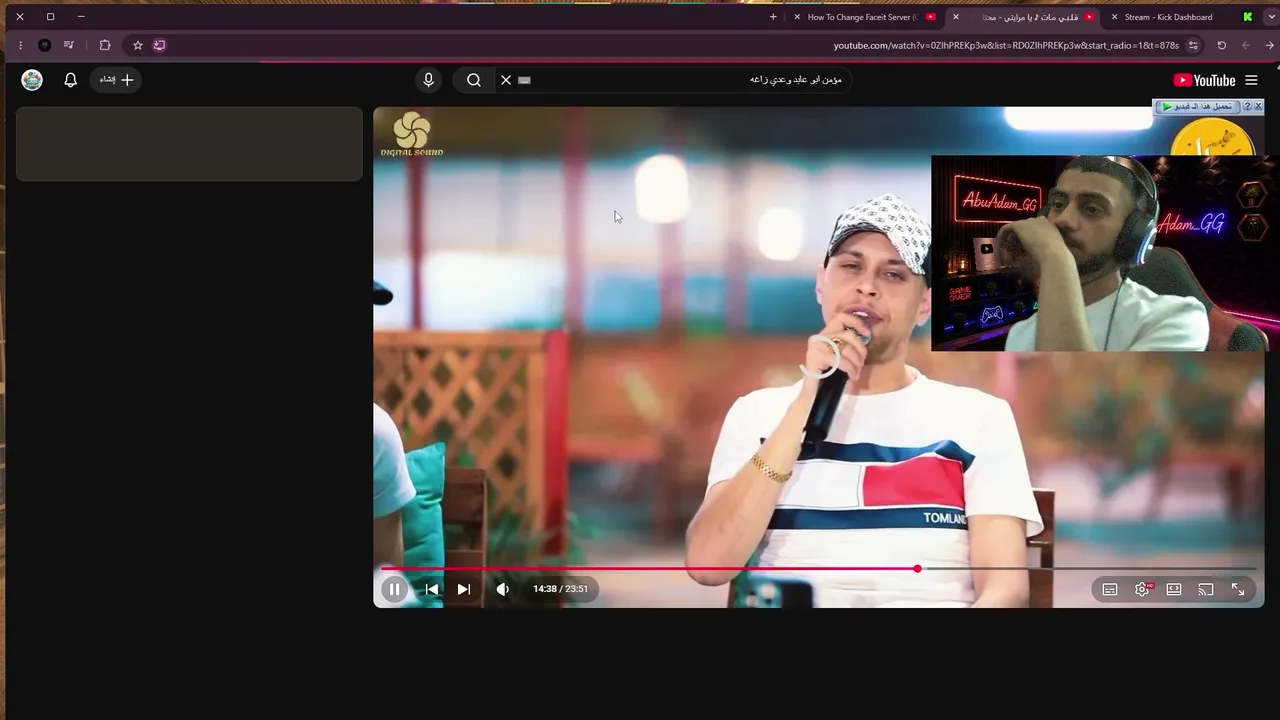Image resolution: width=1280 pixels, height=720 pixels.
Task: Skip to the previous video
Action: tap(432, 589)
